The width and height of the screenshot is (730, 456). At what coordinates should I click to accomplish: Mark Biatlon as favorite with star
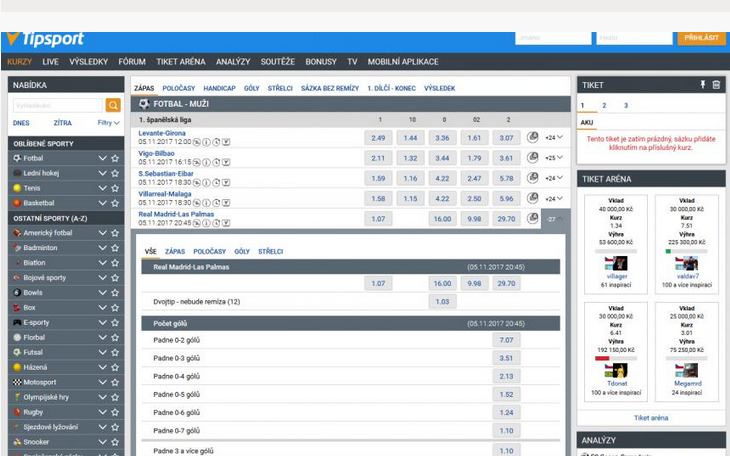(x=115, y=263)
